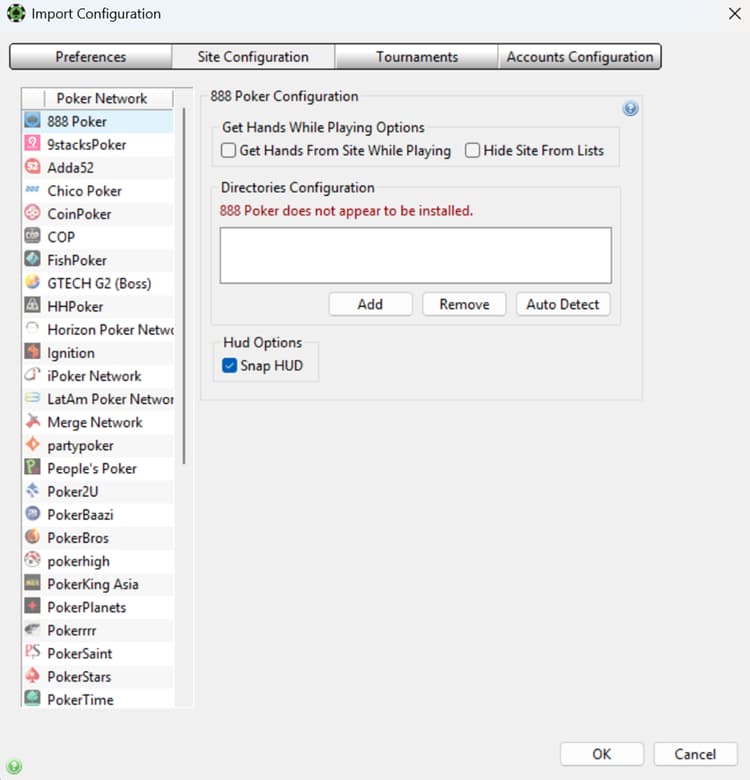Cancel the Import Configuration dialog

[x=695, y=754]
